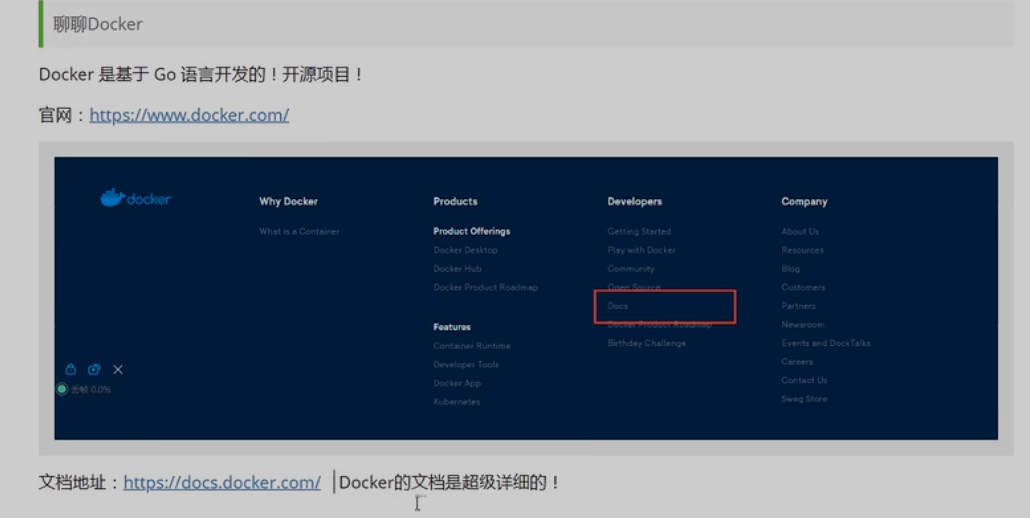The width and height of the screenshot is (1030, 518).
Task: Click the Company column heading
Action: coord(804,202)
